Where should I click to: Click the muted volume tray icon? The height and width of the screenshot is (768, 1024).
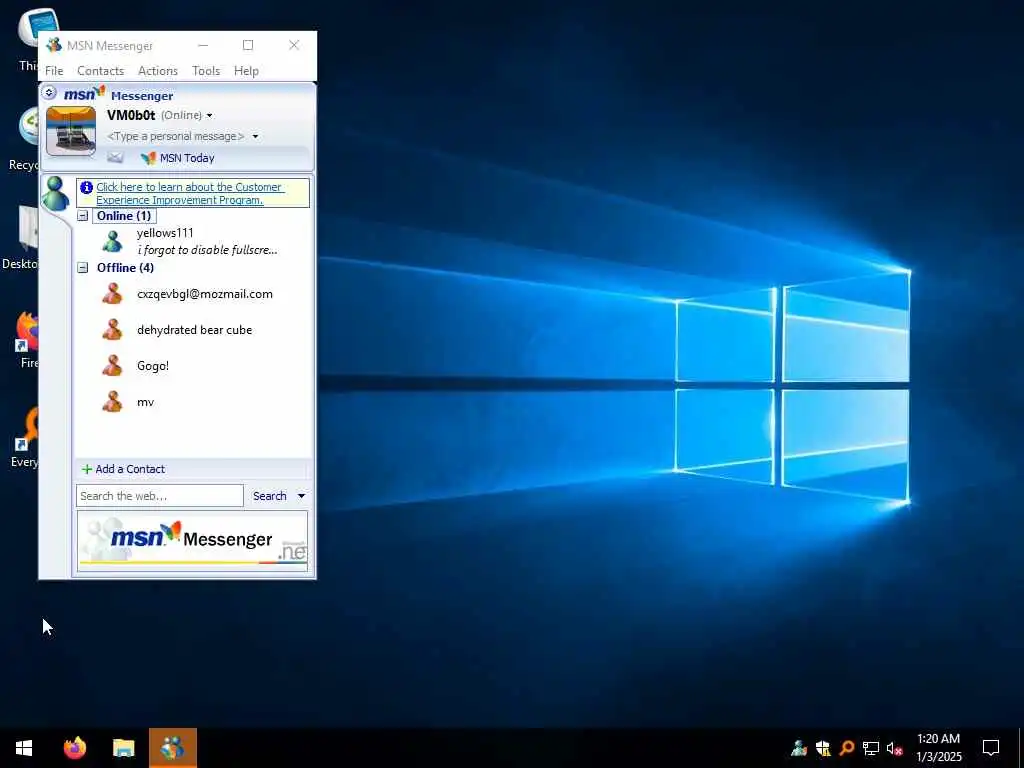(x=895, y=748)
